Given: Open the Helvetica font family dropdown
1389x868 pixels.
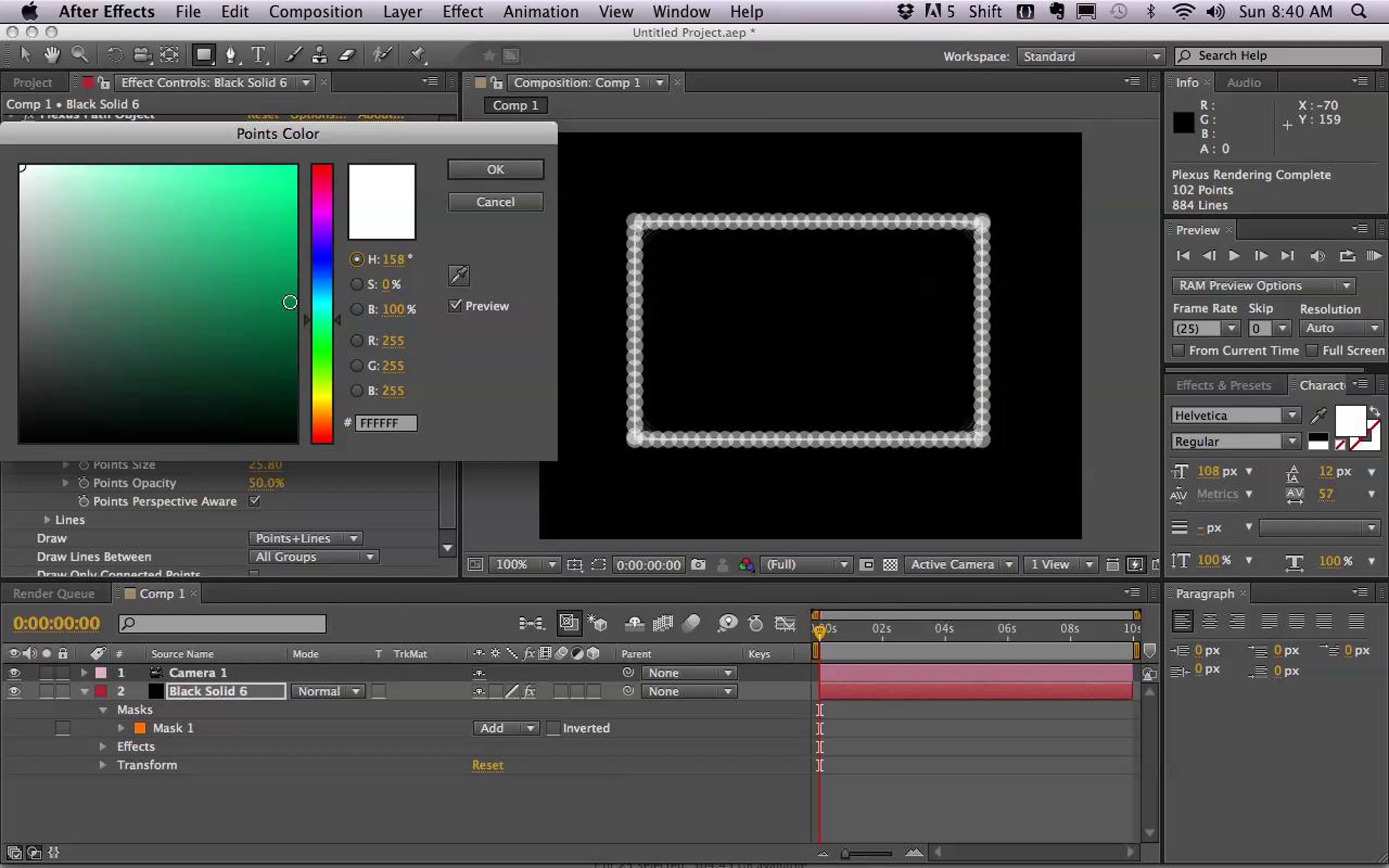Looking at the screenshot, I should pos(1236,415).
